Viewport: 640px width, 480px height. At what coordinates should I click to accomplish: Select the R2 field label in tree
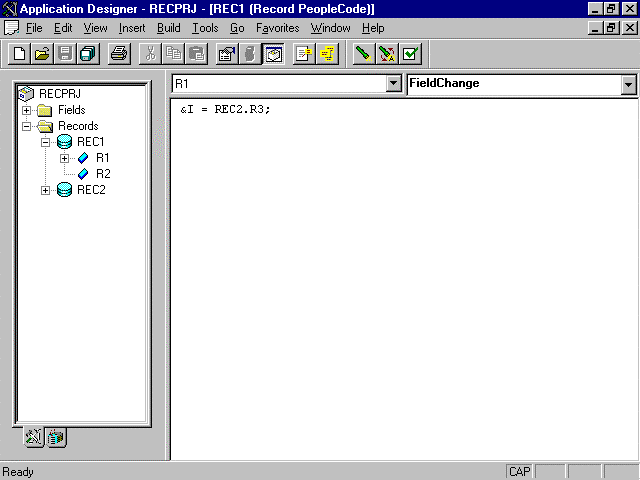103,174
